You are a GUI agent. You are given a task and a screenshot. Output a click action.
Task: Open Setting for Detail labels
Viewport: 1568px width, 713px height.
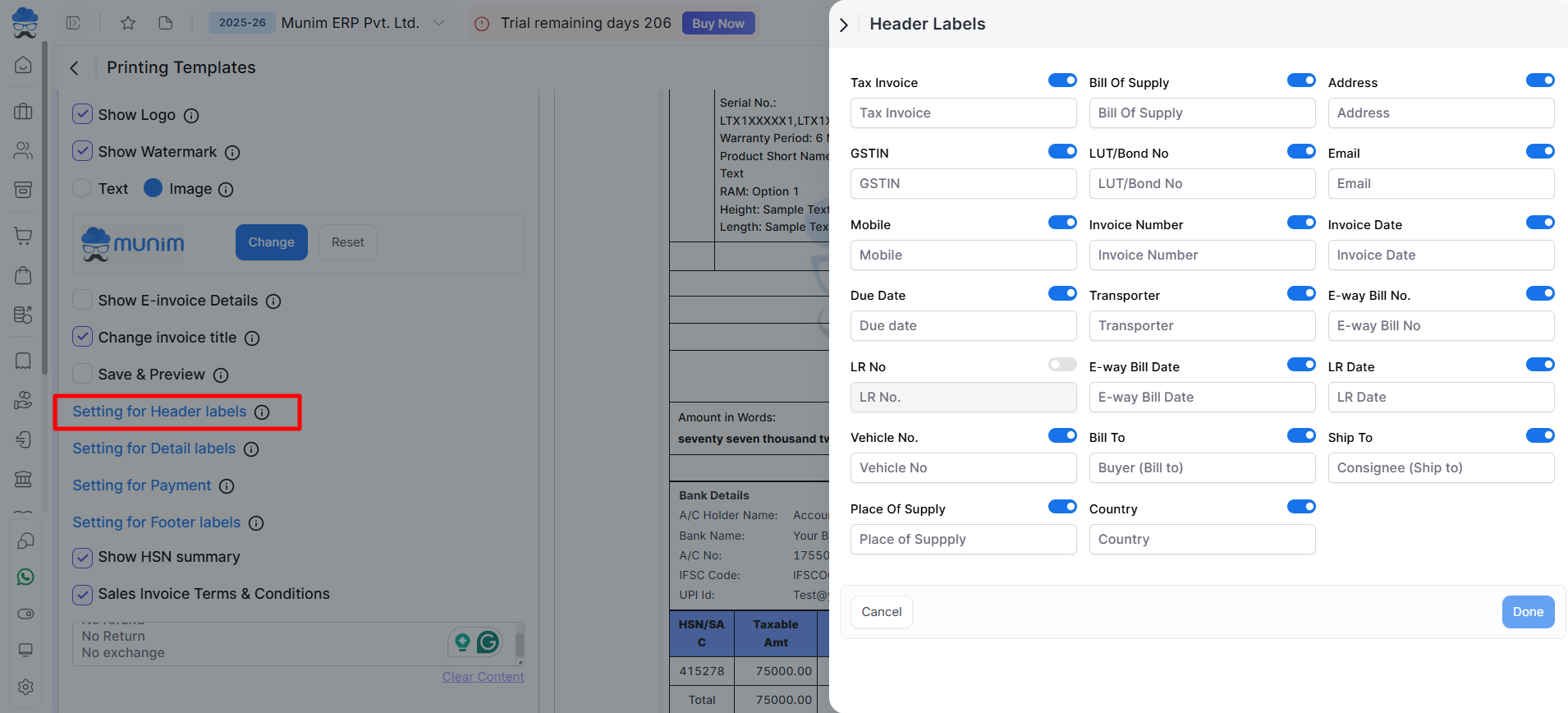[154, 448]
